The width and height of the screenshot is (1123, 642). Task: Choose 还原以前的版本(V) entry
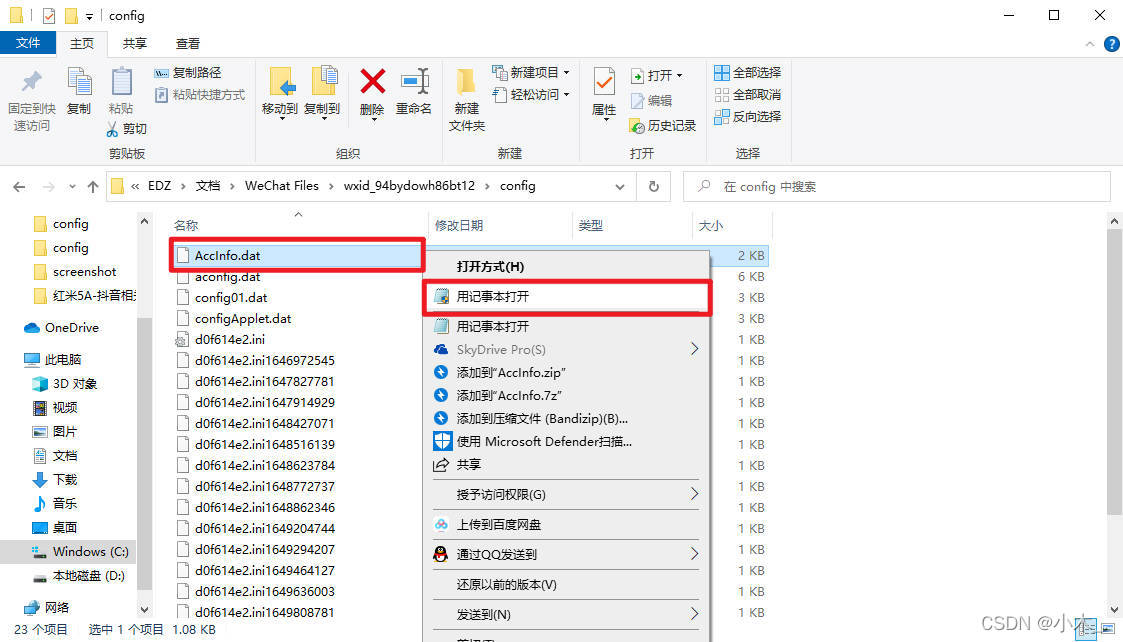pos(566,585)
